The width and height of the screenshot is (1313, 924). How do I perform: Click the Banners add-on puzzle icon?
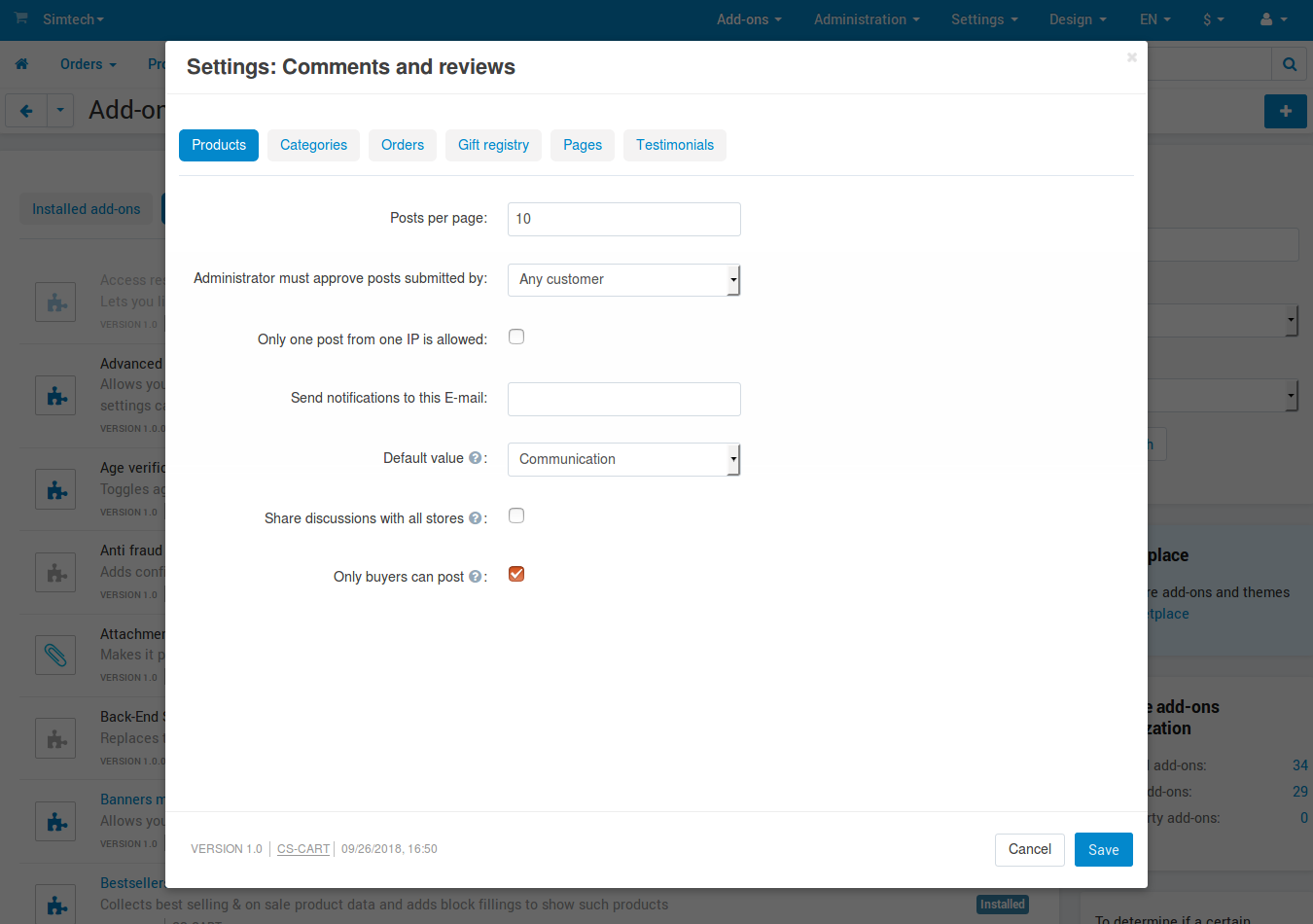coord(55,822)
